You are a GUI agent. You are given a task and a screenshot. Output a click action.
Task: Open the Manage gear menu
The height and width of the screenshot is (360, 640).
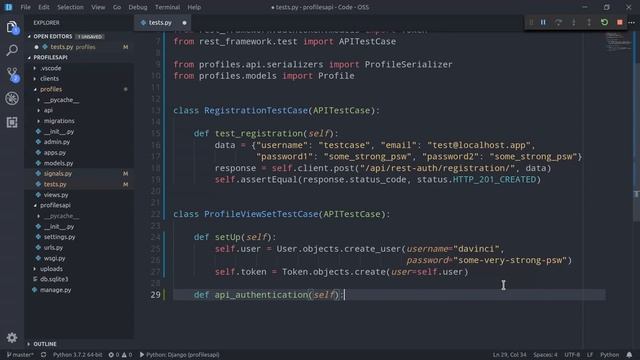click(12, 338)
